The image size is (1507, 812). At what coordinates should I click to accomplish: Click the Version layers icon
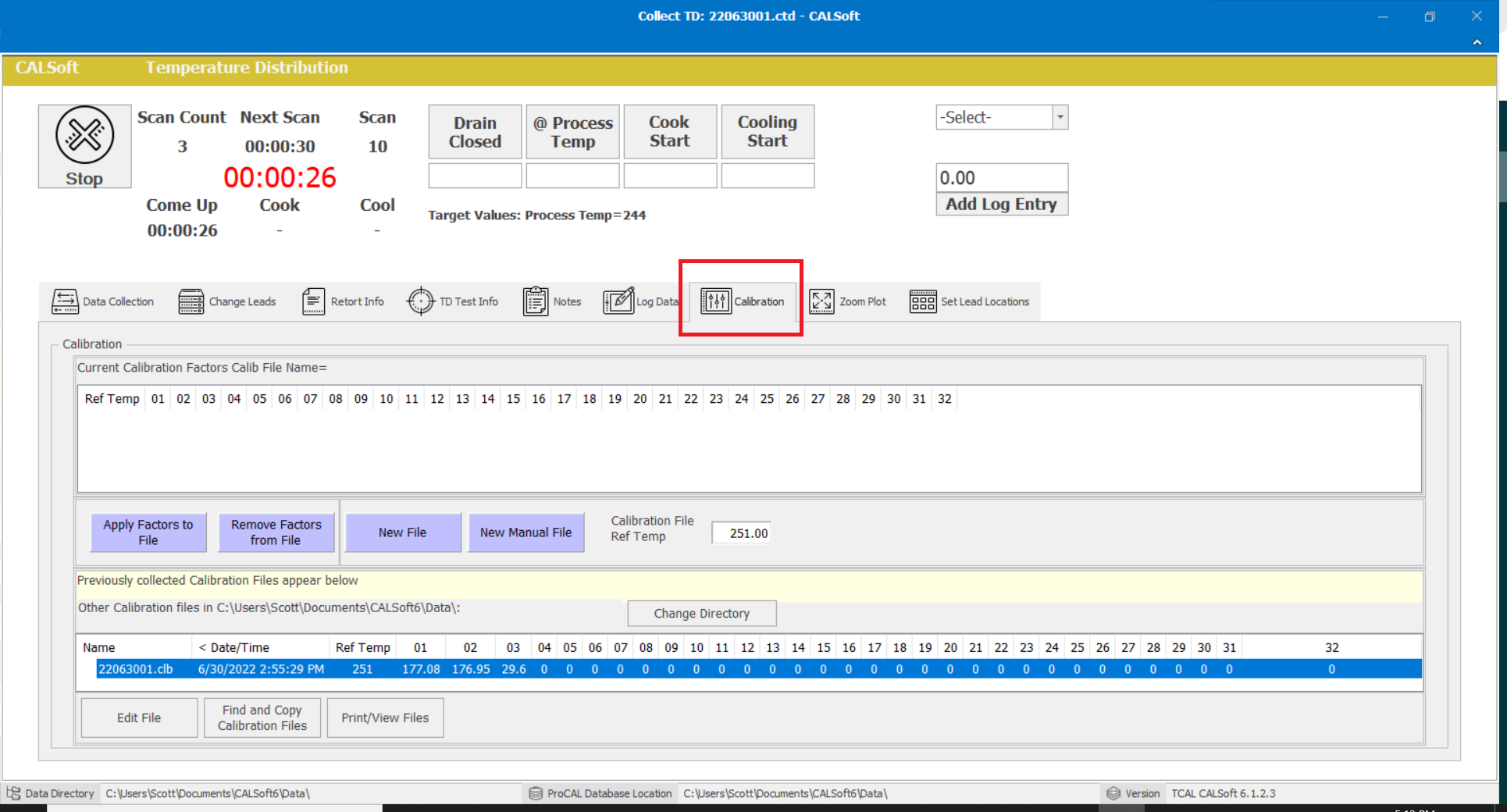point(1113,793)
